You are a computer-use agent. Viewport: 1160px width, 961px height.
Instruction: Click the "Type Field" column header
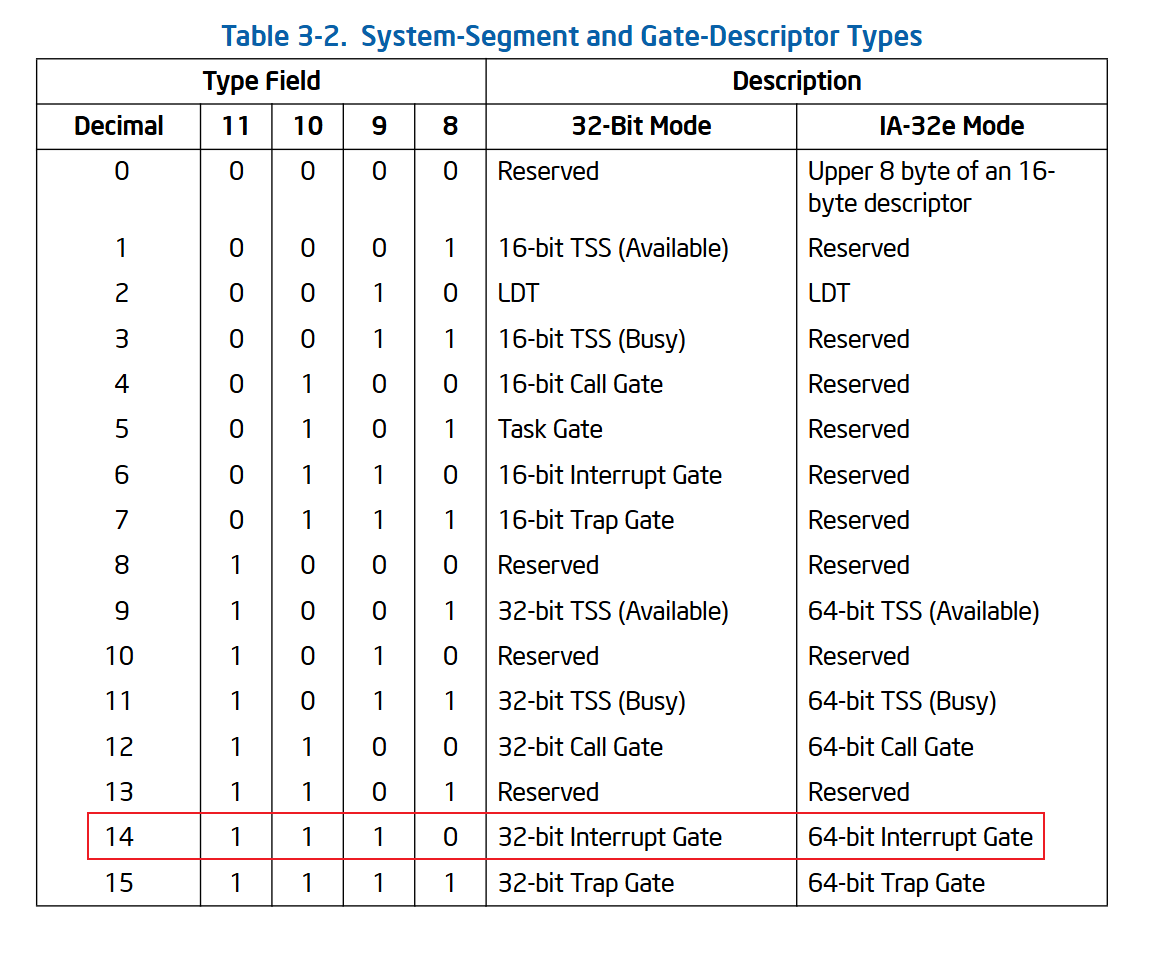coord(261,82)
